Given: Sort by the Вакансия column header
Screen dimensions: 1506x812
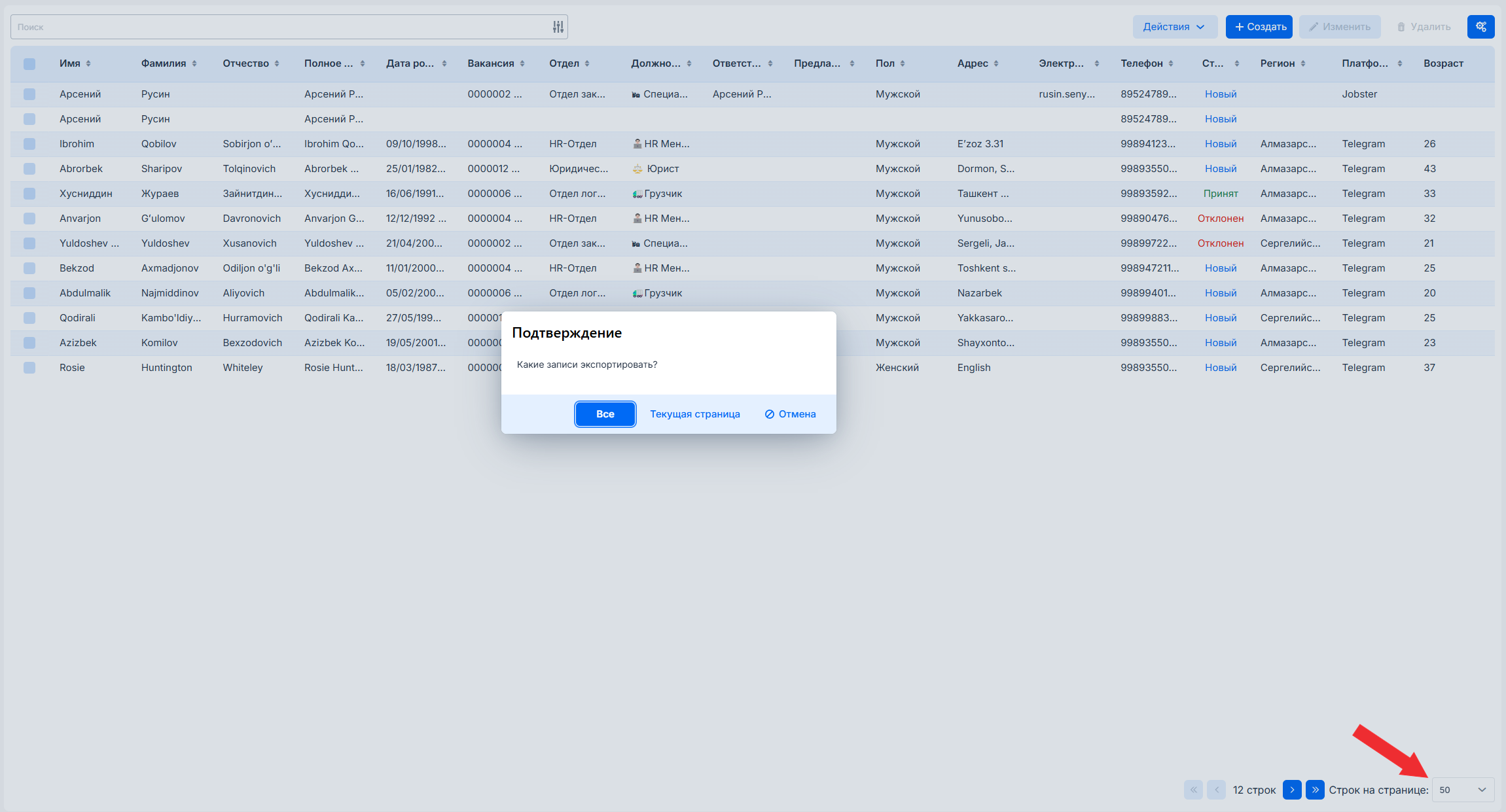Looking at the screenshot, I should click(x=491, y=63).
